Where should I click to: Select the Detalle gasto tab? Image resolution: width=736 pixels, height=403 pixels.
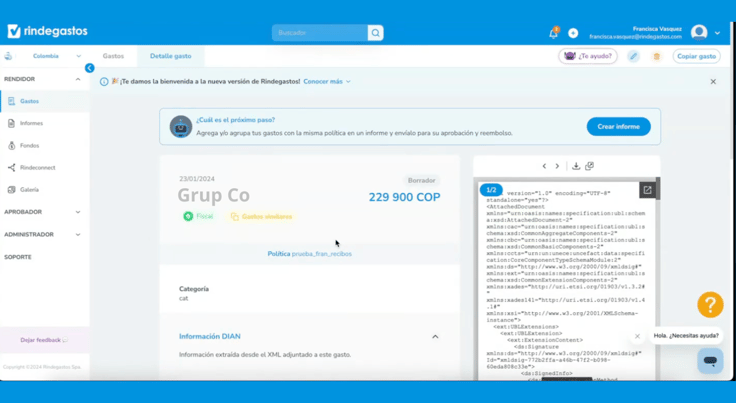click(170, 56)
